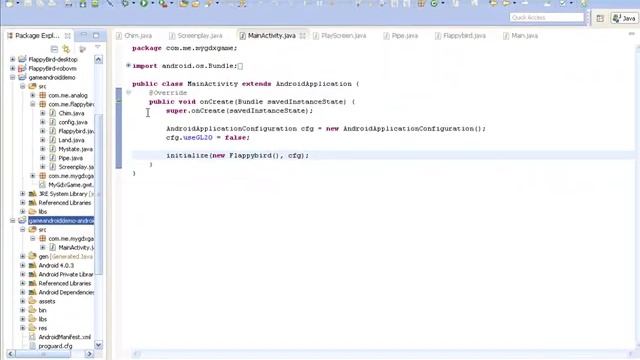Select Land.java in the package tree
This screenshot has height=360, width=640.
[x=71, y=140]
